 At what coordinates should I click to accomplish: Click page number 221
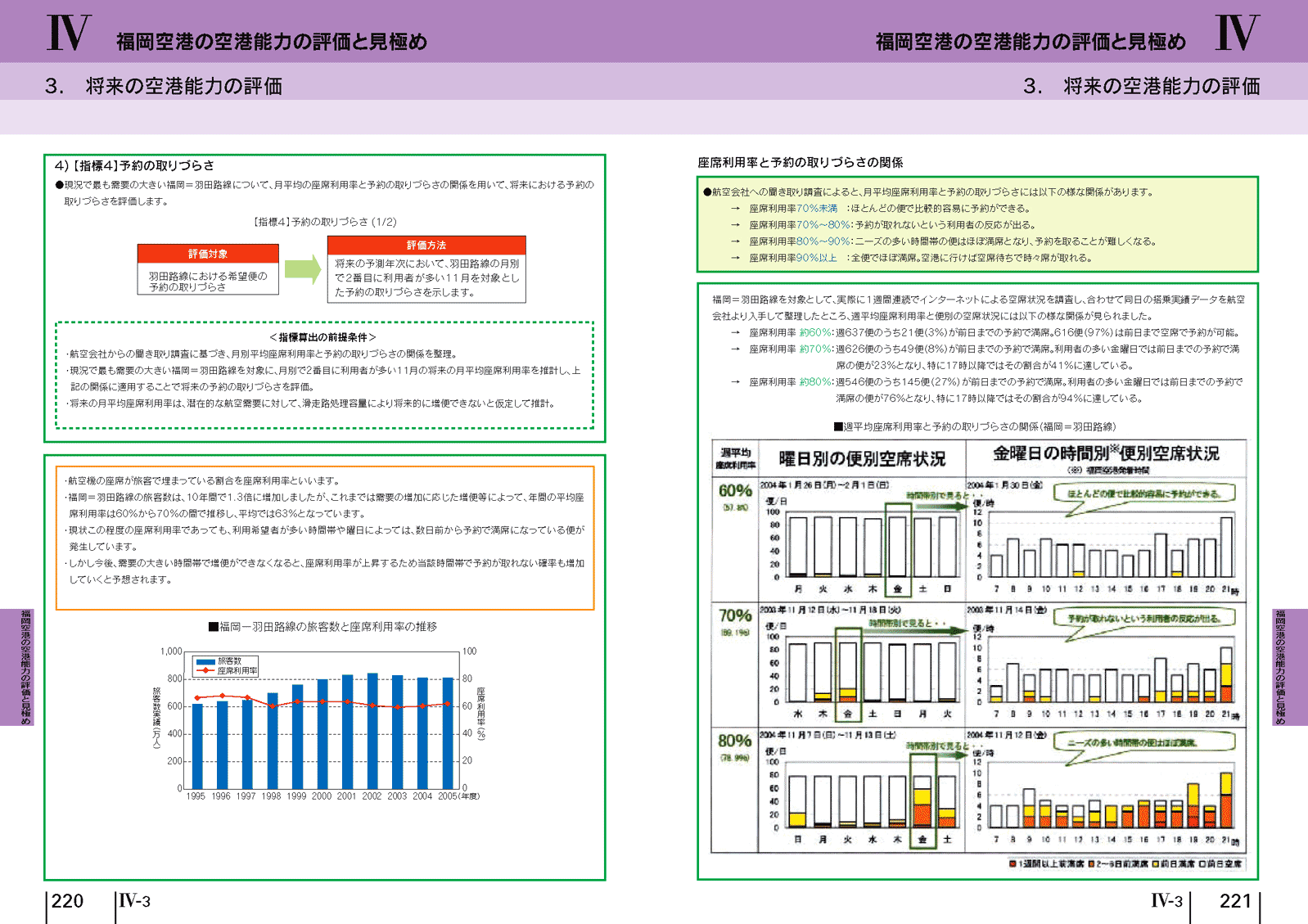point(1235,901)
